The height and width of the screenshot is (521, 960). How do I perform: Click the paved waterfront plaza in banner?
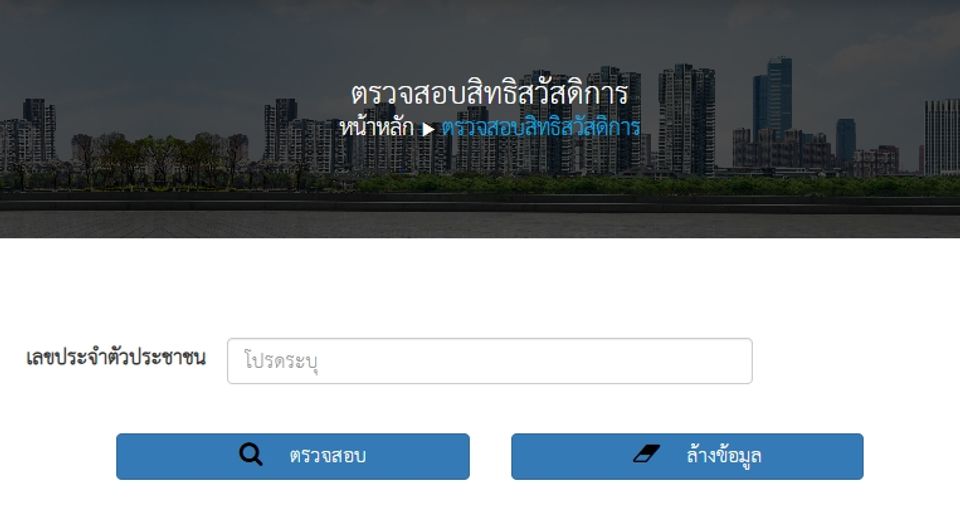pyautogui.click(x=480, y=223)
